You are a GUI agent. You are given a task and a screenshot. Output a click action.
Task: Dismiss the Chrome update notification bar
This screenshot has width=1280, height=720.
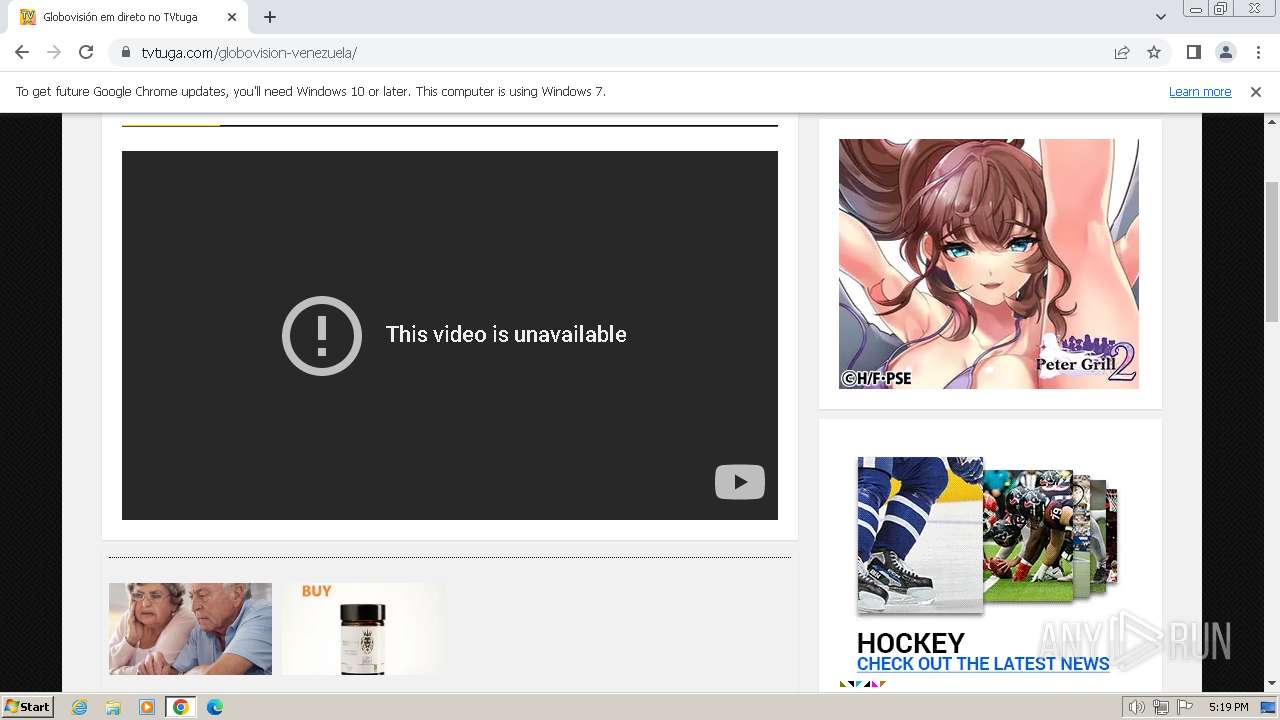tap(1256, 92)
